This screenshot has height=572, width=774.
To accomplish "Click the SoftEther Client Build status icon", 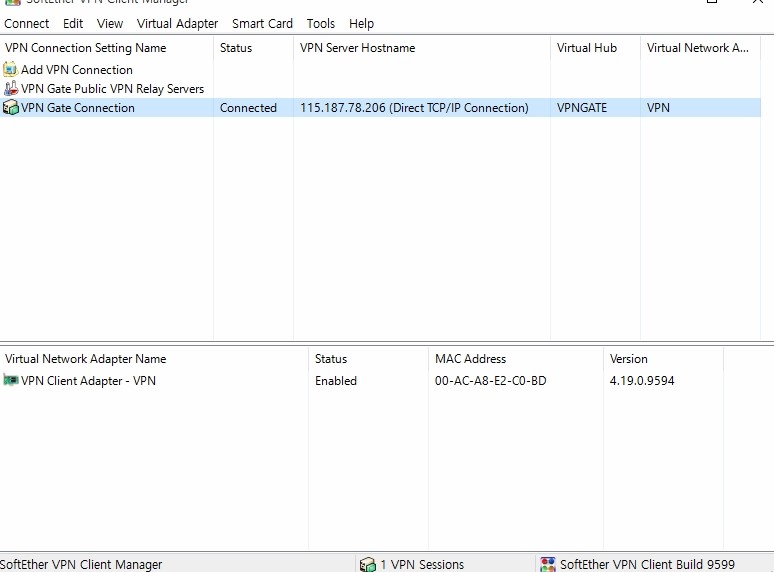I will click(x=547, y=564).
